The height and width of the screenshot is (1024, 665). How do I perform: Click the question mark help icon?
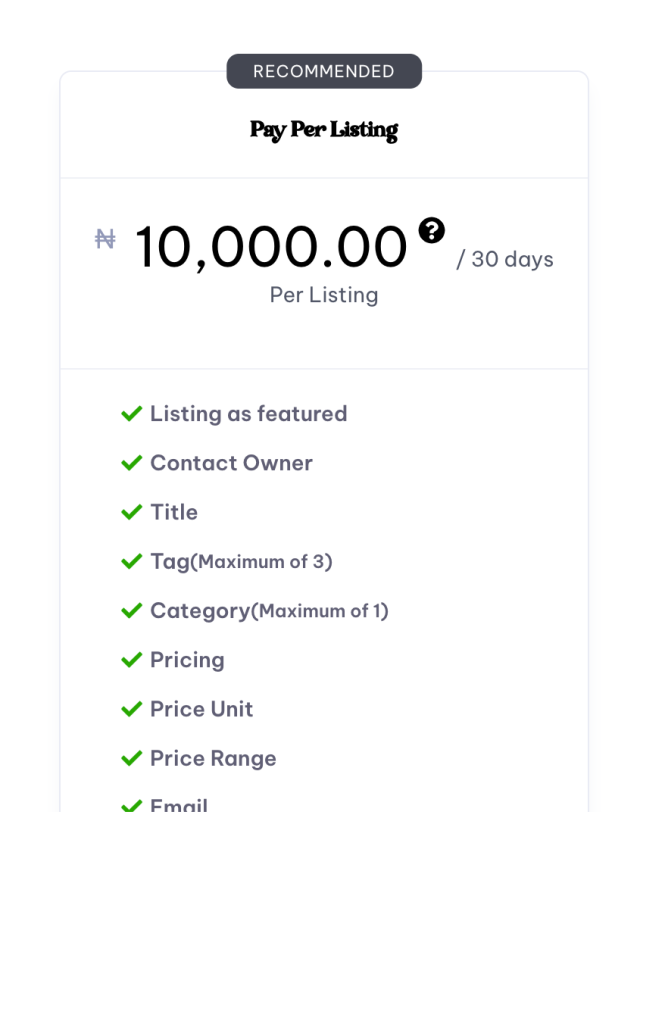click(x=431, y=231)
